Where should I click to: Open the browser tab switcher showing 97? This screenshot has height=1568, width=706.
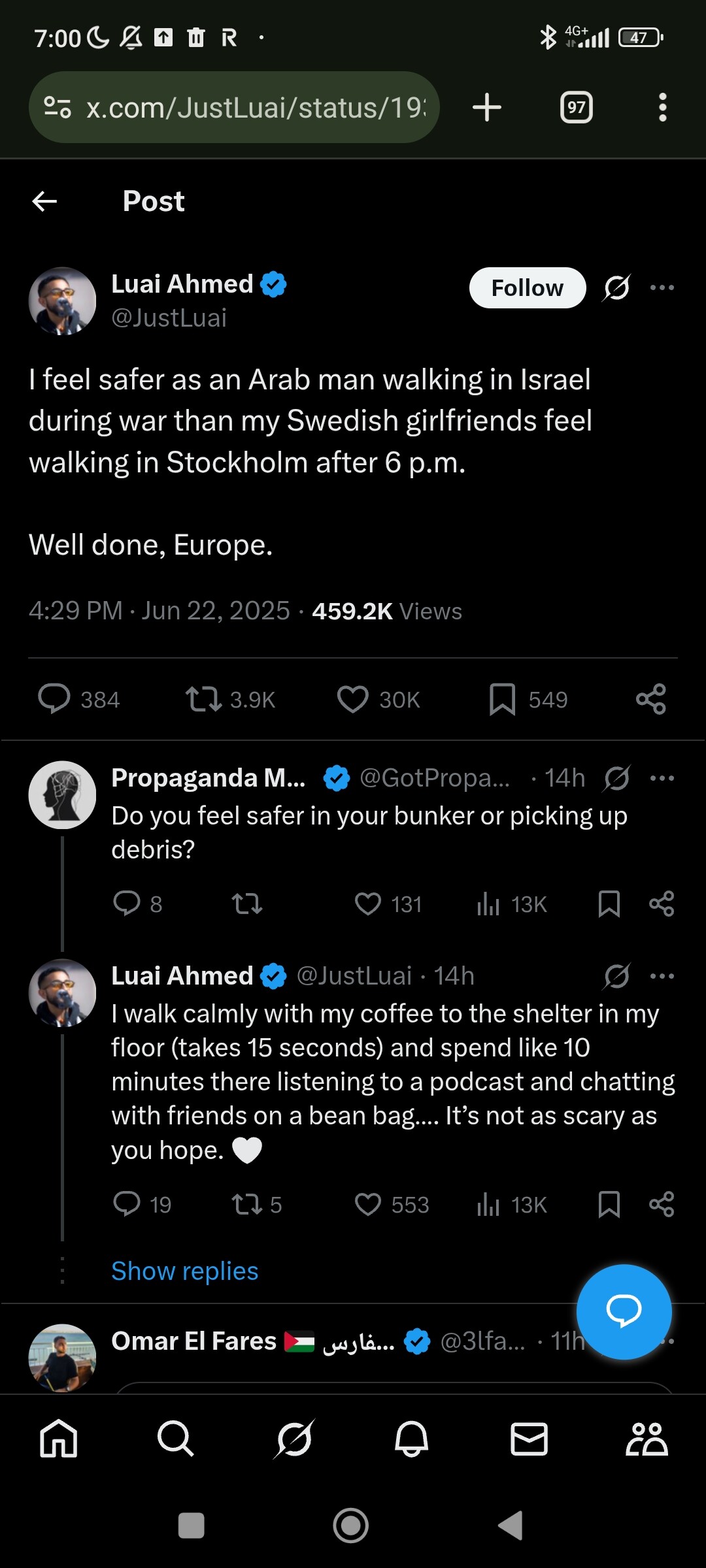pyautogui.click(x=577, y=107)
